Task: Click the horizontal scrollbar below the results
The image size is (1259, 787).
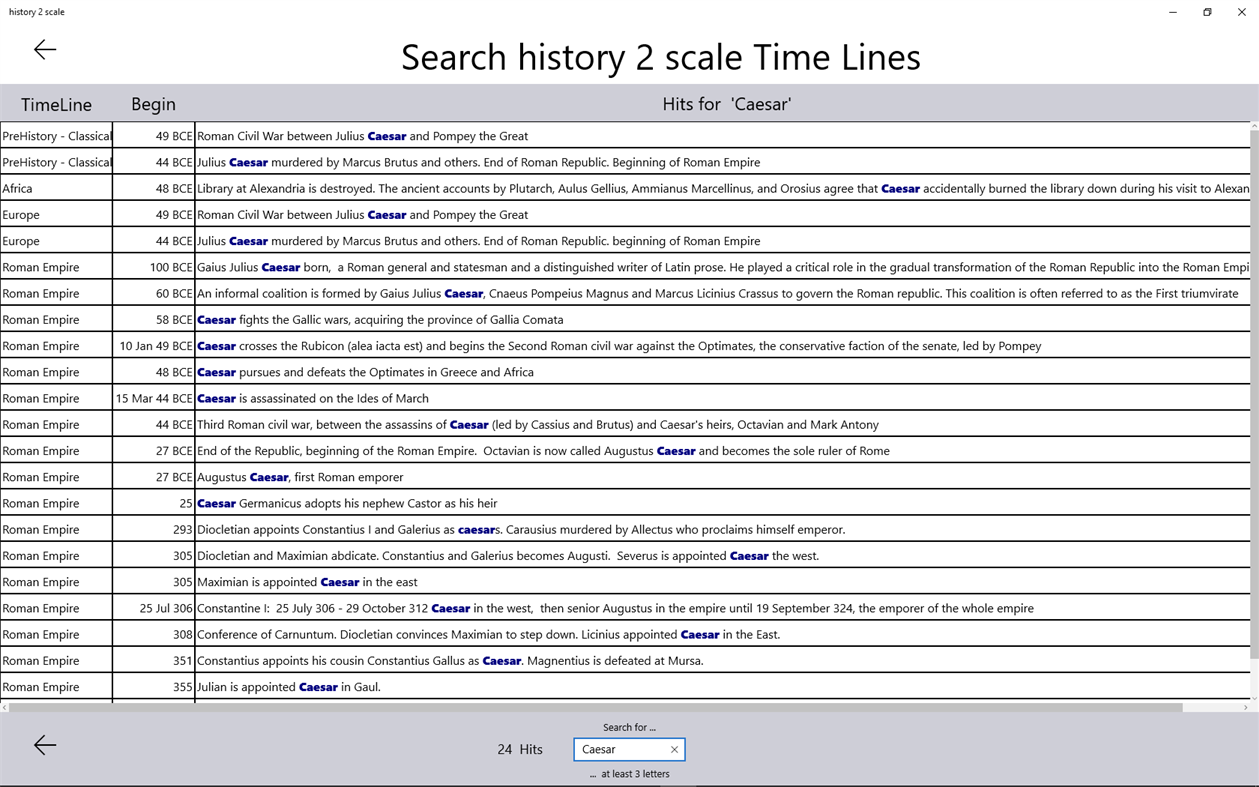Action: point(600,708)
